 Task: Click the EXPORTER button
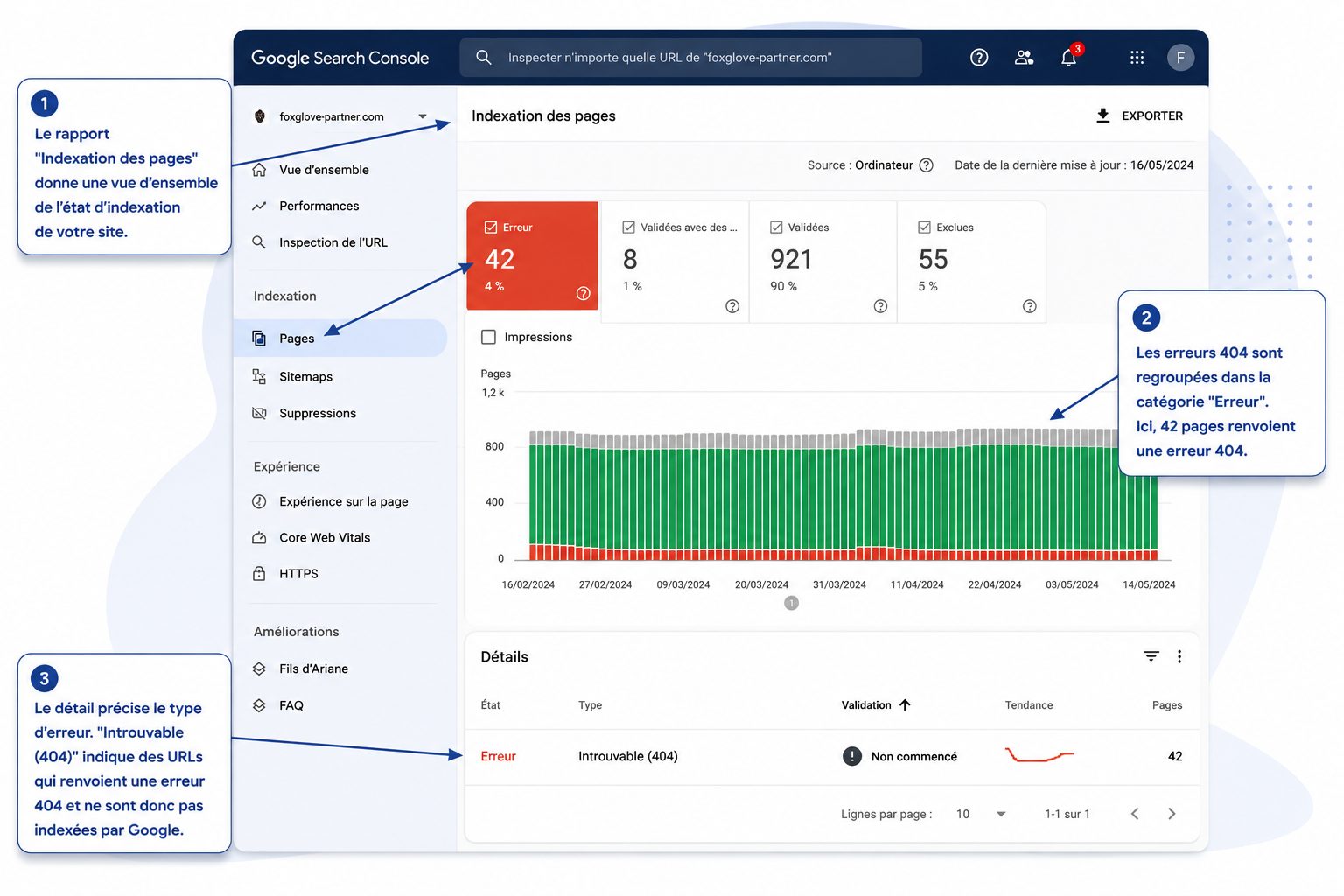click(x=1139, y=115)
